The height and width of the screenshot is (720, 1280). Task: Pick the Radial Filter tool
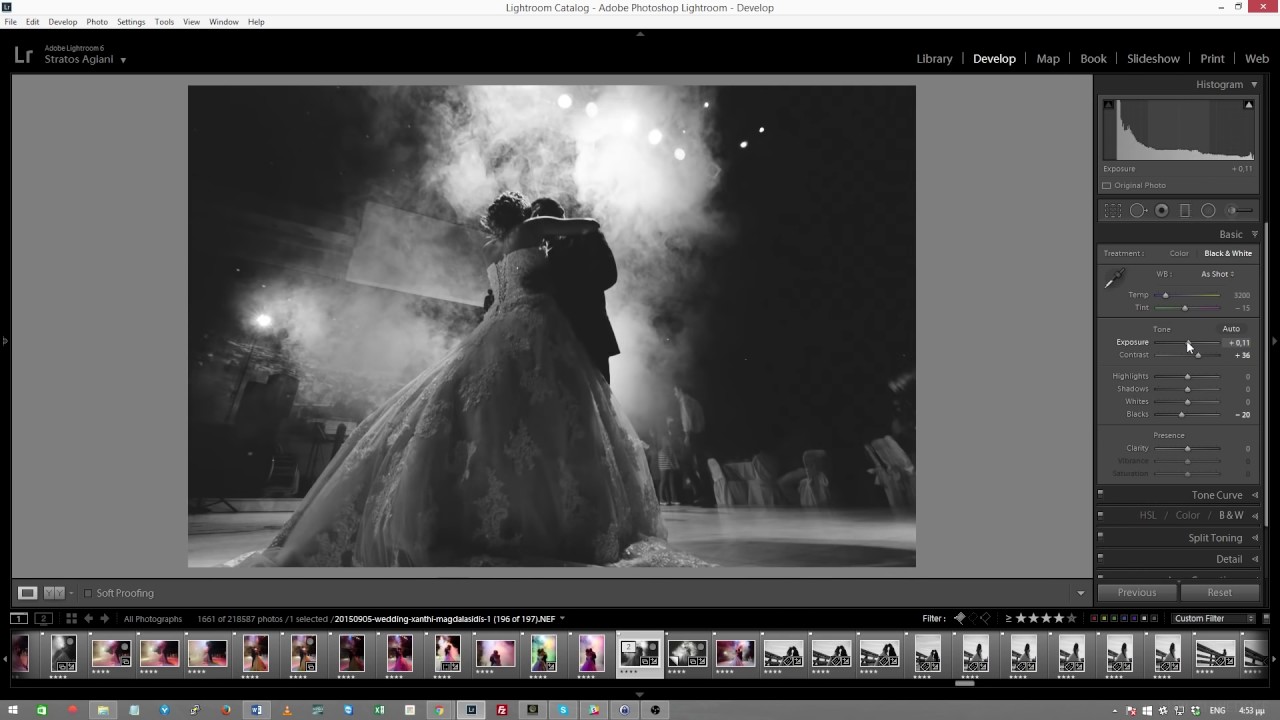click(x=1208, y=211)
